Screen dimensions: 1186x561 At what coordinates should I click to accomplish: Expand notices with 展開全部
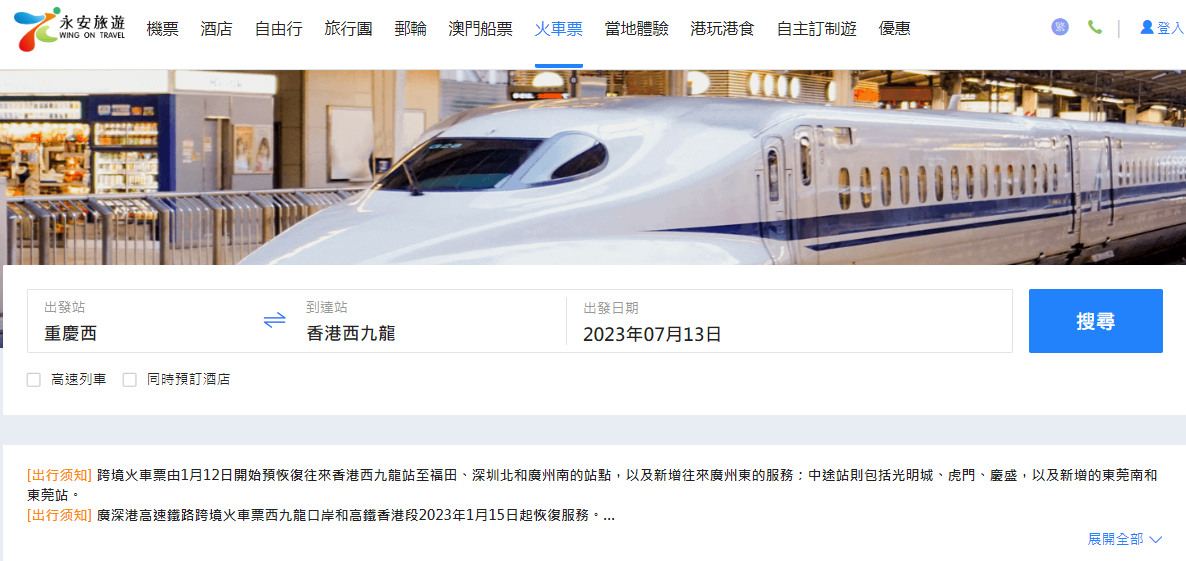pos(1115,539)
